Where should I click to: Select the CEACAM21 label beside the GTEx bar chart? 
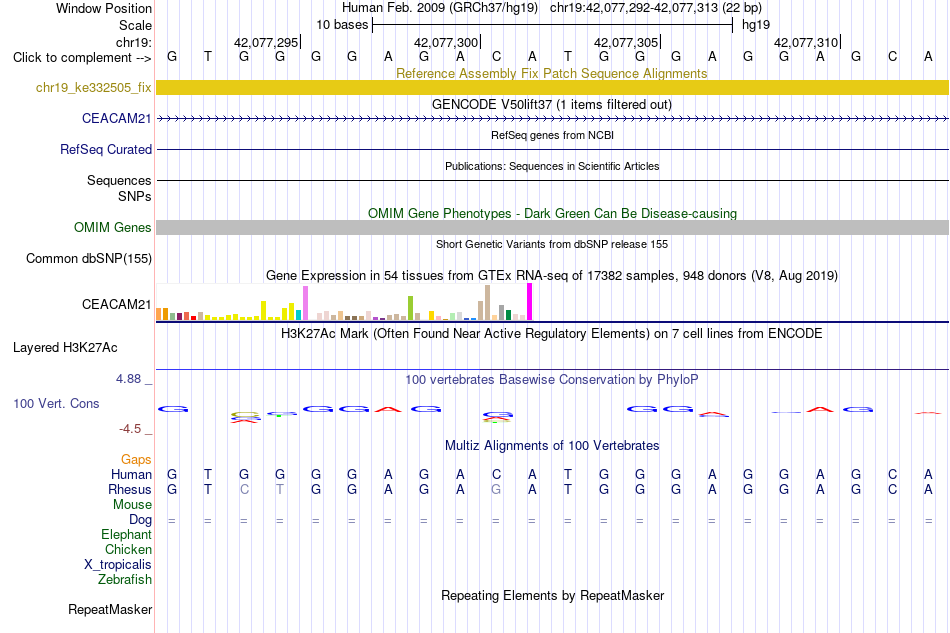click(116, 304)
